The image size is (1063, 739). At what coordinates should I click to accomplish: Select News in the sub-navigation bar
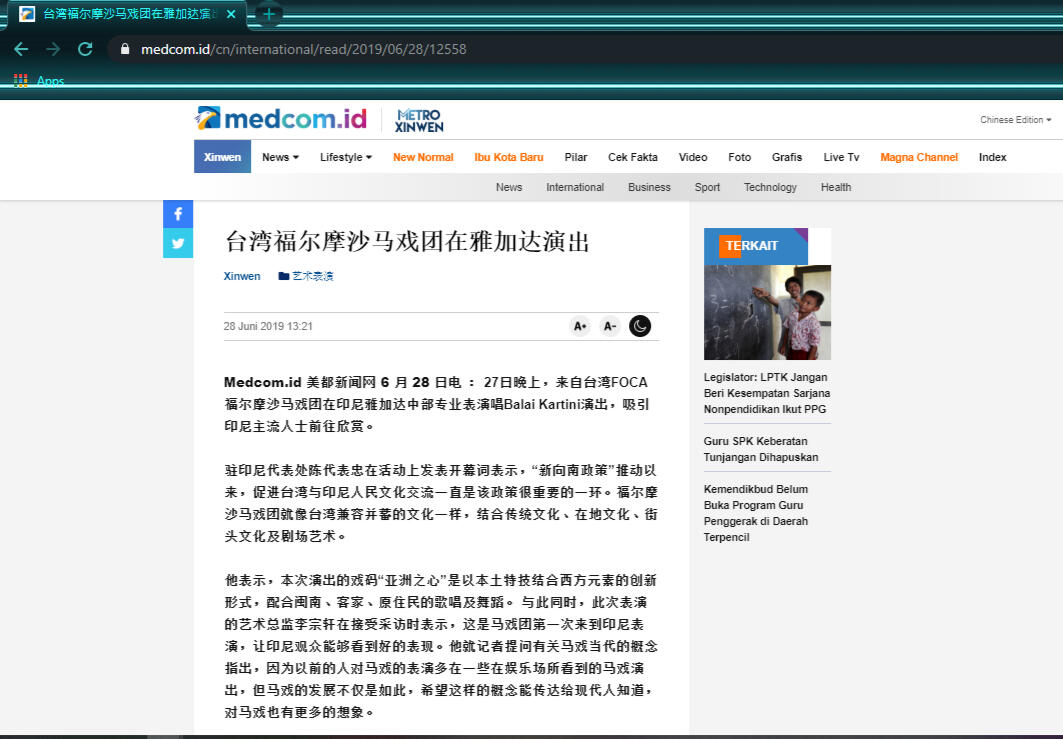pos(508,187)
